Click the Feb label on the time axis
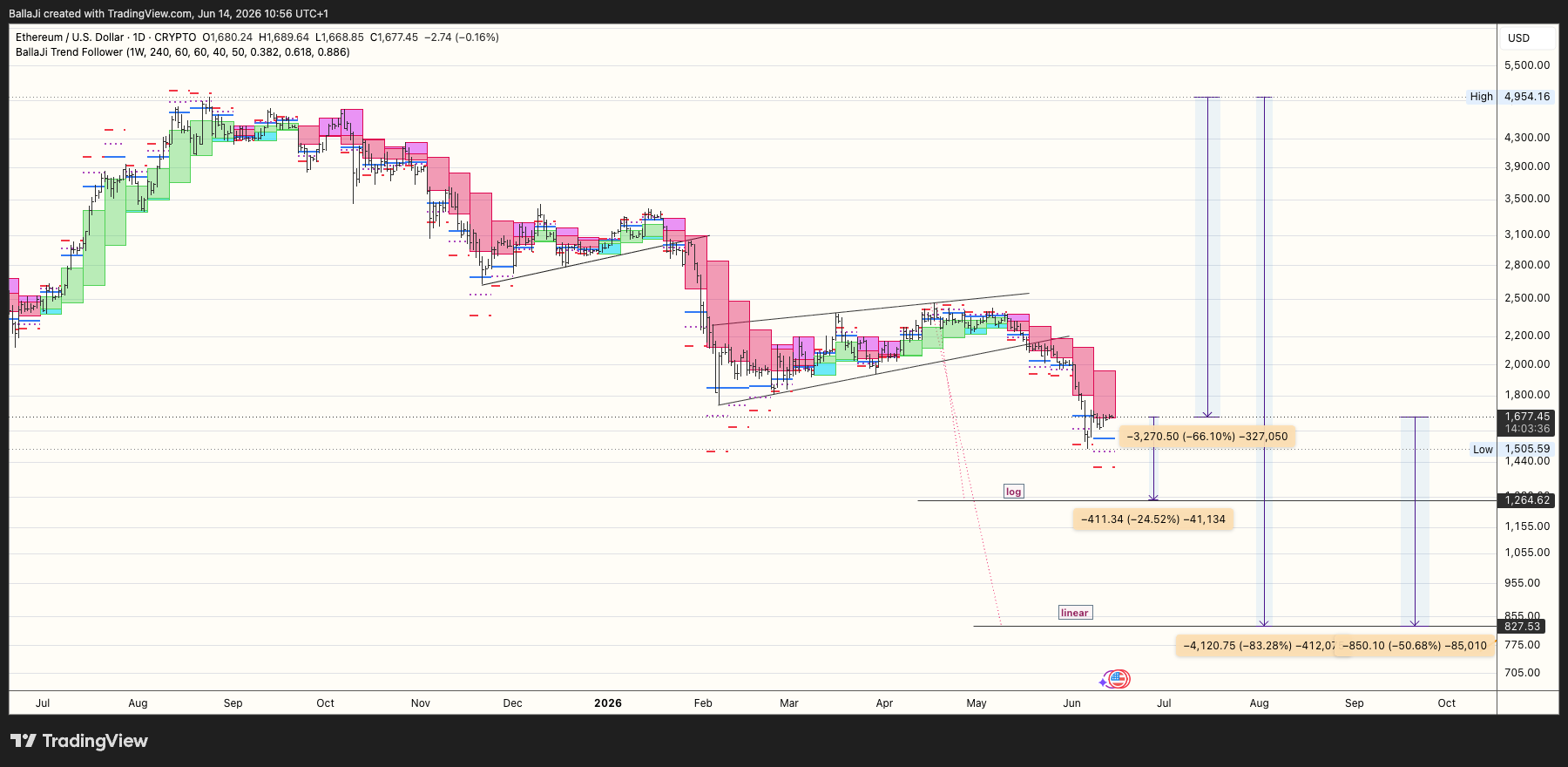1568x767 pixels. [x=703, y=703]
